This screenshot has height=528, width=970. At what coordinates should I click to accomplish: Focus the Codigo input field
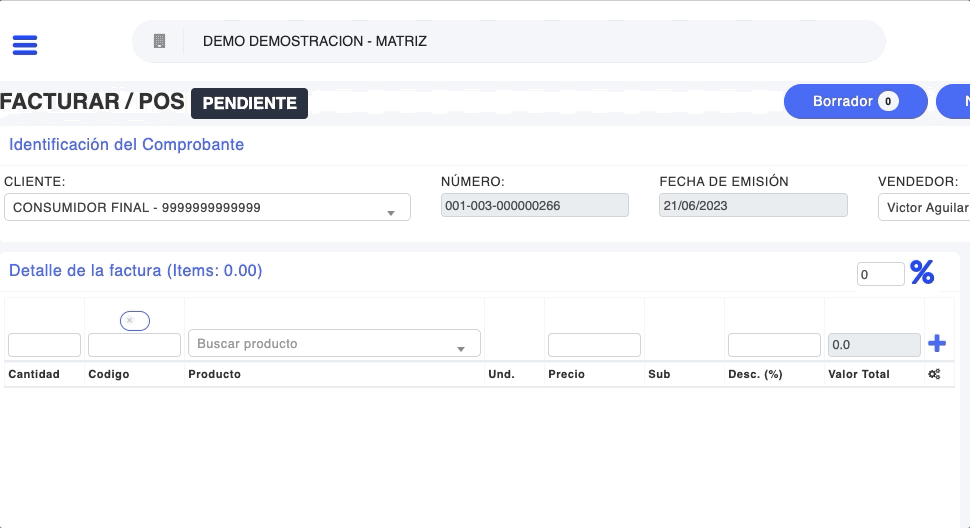(134, 345)
